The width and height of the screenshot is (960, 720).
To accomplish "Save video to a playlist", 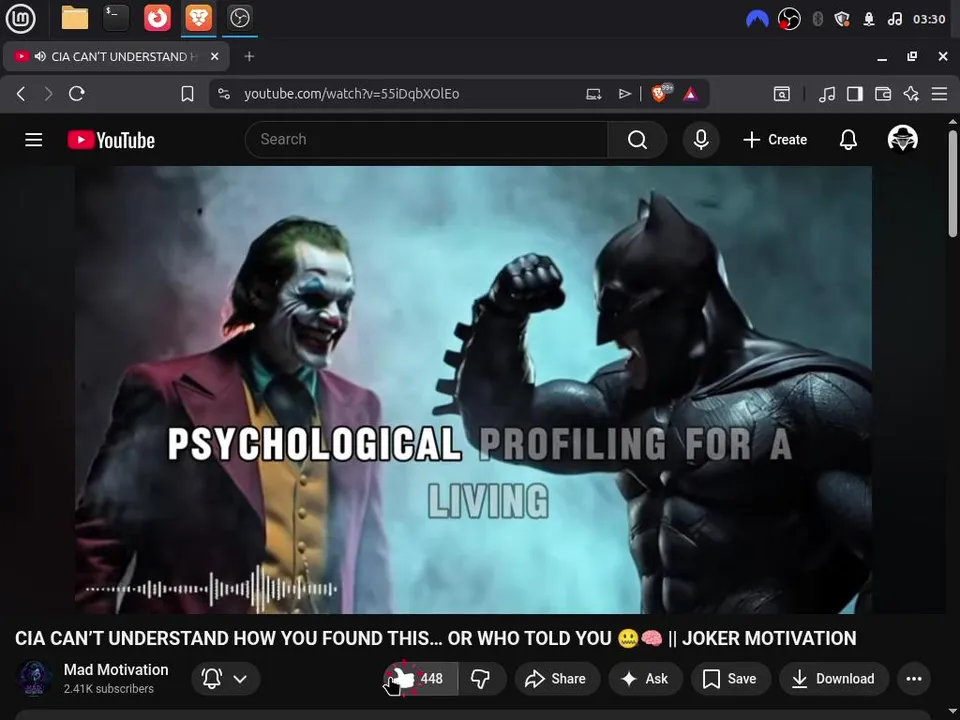I will pos(730,678).
